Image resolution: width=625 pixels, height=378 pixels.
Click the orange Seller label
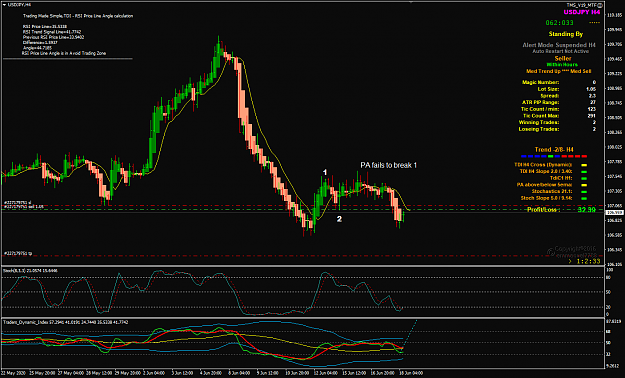point(563,59)
